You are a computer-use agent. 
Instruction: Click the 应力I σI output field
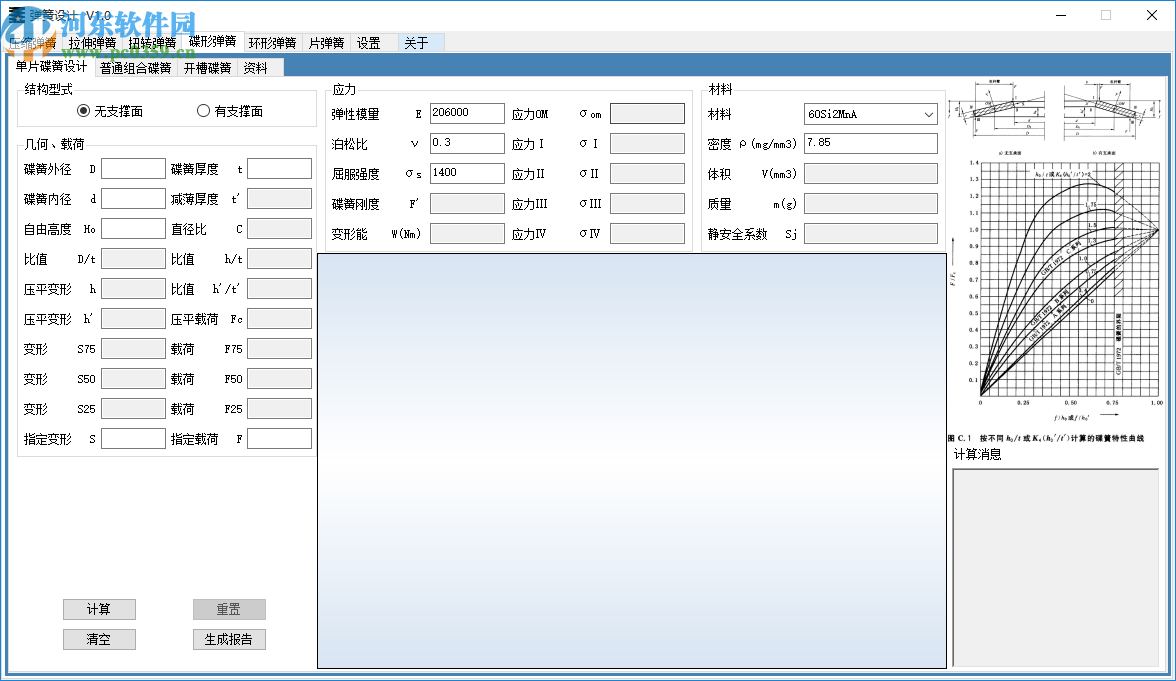(647, 143)
